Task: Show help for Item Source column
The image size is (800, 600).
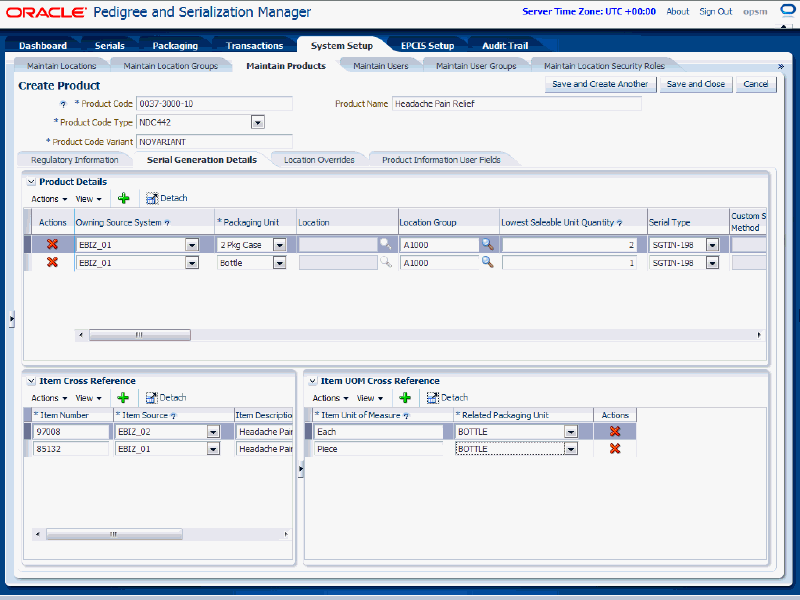Action: point(173,416)
